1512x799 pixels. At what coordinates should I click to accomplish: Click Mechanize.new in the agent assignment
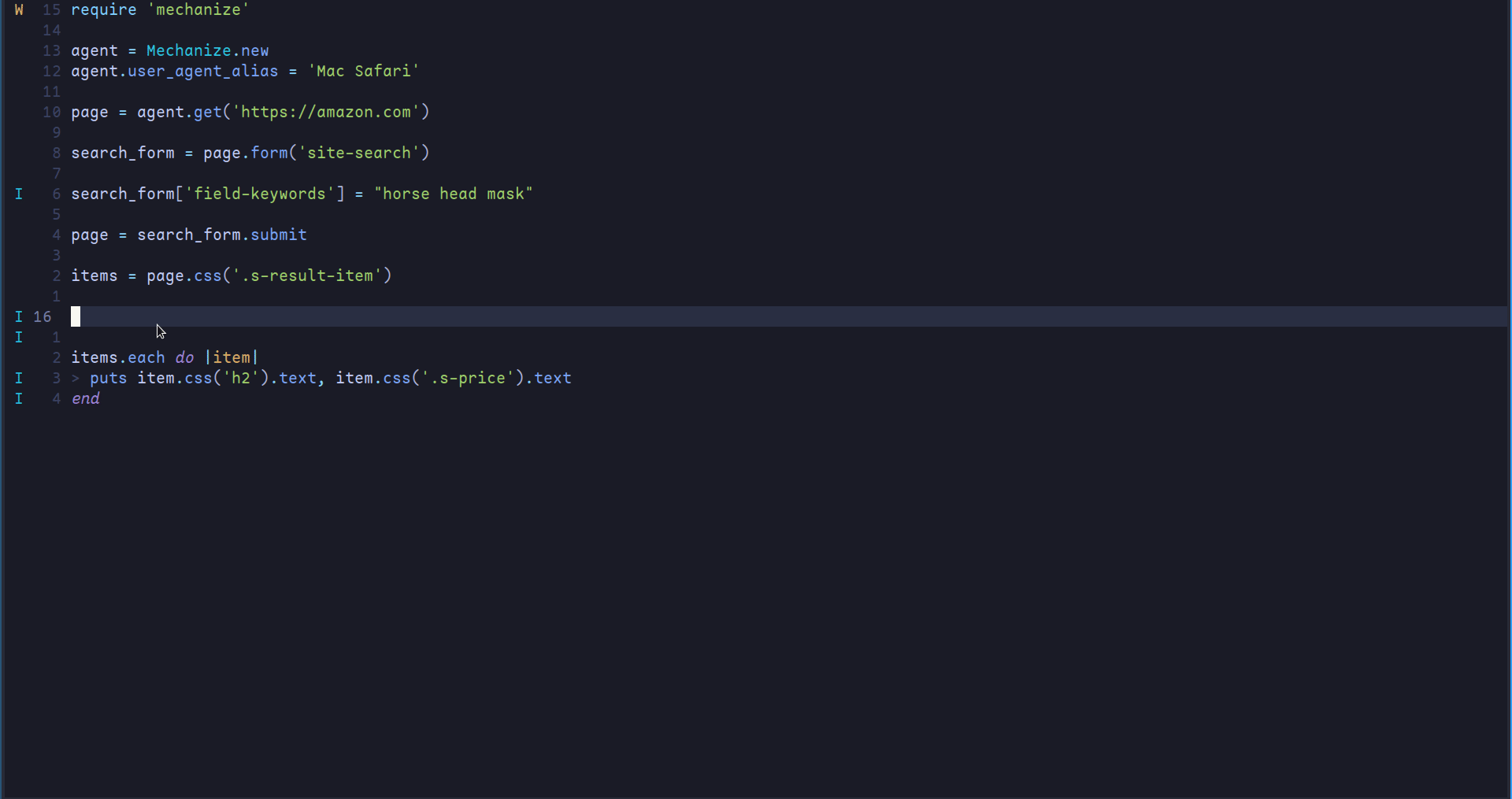[x=208, y=50]
